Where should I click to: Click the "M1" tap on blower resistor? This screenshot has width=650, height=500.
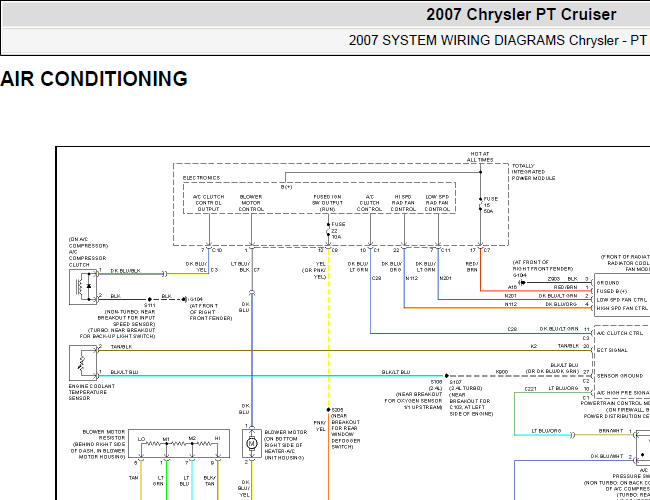coord(166,439)
